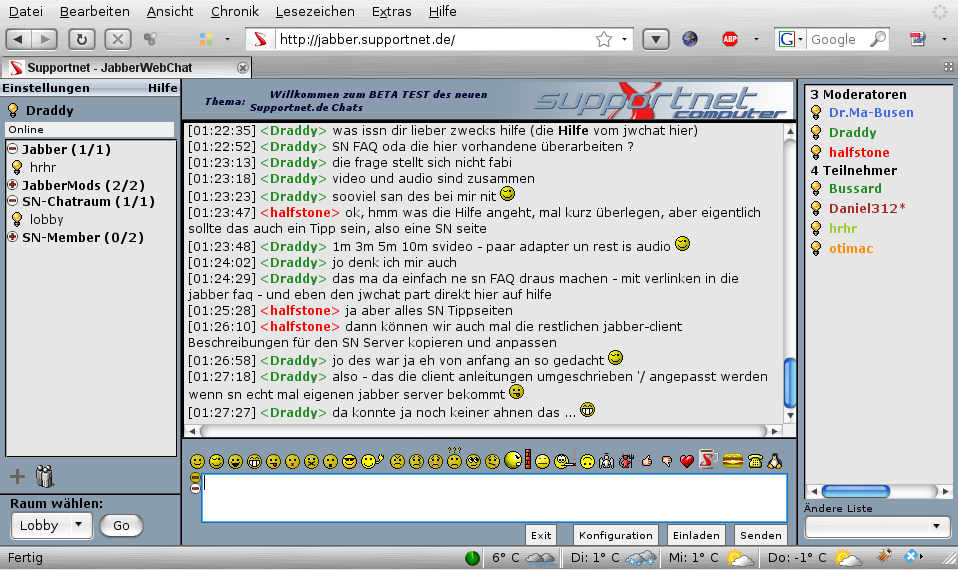Click the Senden button
Image resolution: width=958 pixels, height=570 pixels.
761,535
